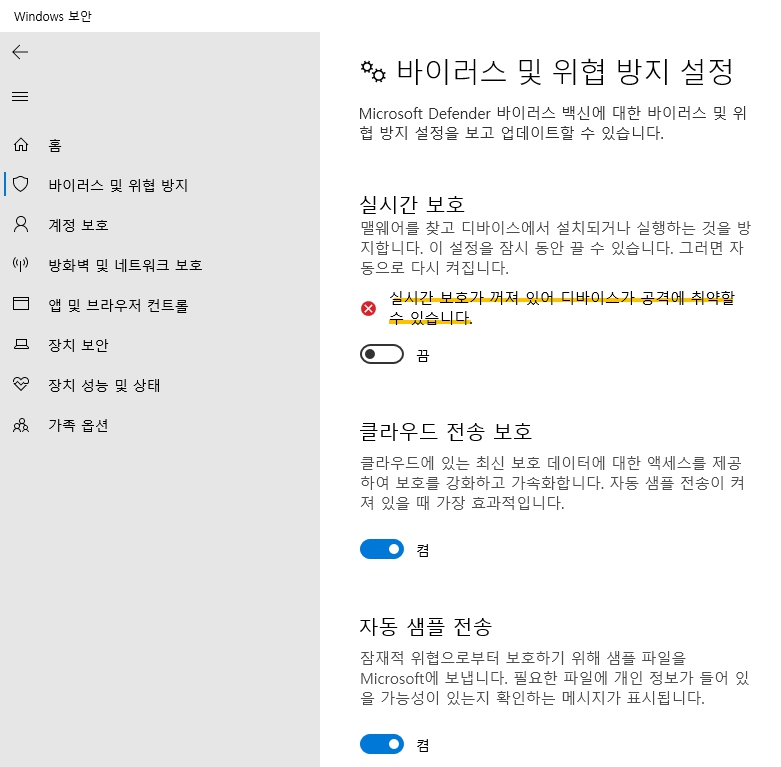Go to 홈 in the sidebar

pyautogui.click(x=55, y=145)
